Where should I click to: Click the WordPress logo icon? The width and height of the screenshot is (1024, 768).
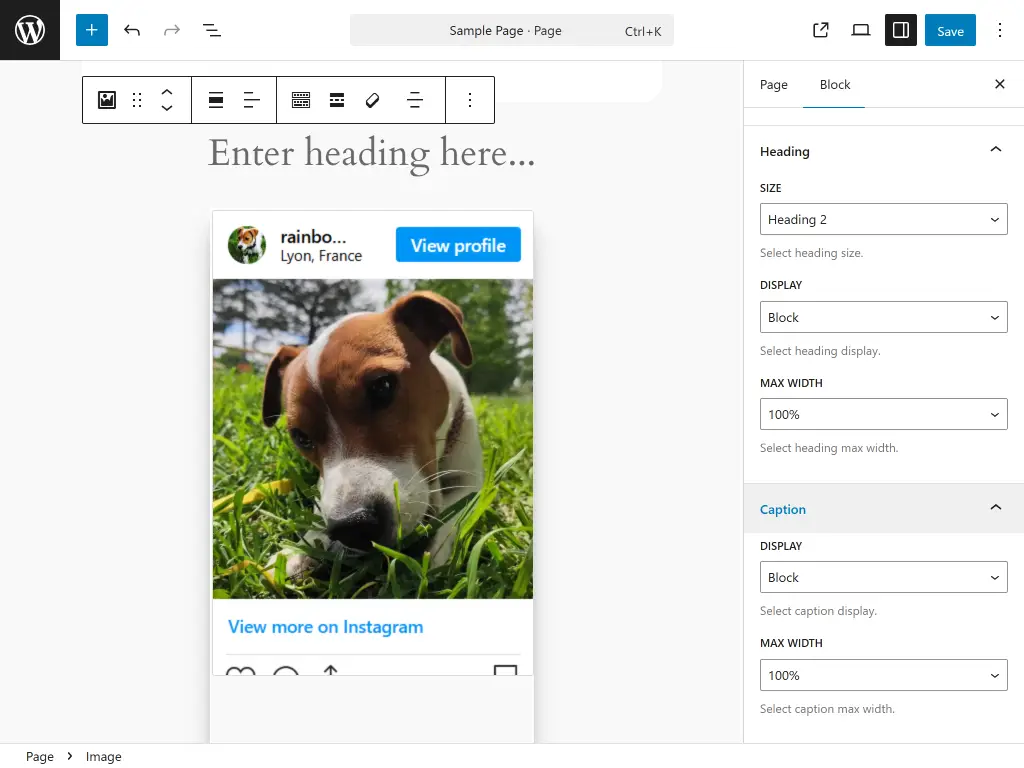[29, 30]
